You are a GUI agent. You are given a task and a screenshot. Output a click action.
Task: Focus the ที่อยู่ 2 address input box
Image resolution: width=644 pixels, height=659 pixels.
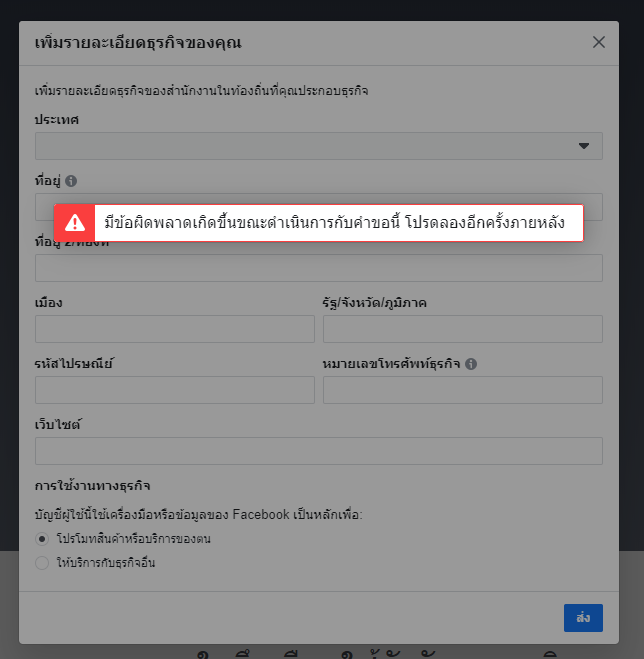tap(319, 268)
